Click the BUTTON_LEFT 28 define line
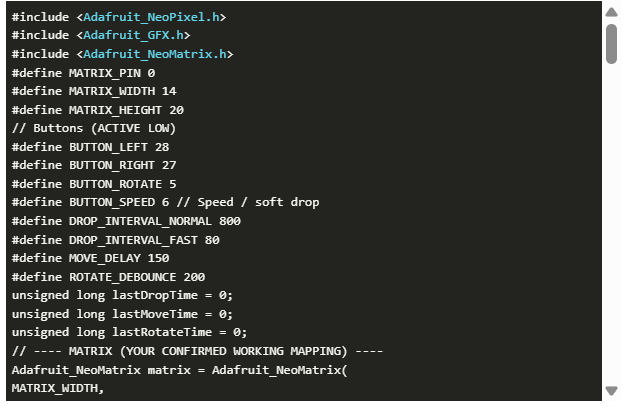 click(90, 147)
